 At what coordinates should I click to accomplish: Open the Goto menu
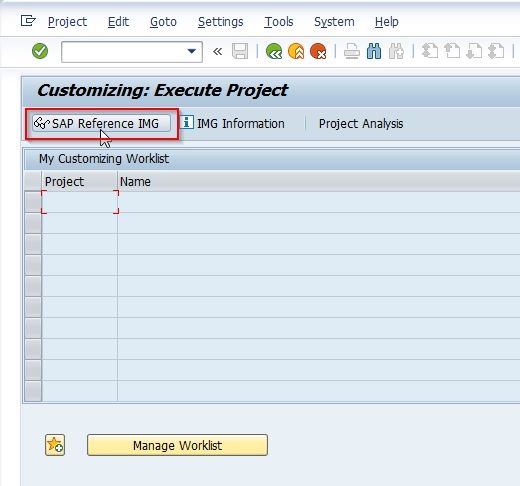point(163,22)
